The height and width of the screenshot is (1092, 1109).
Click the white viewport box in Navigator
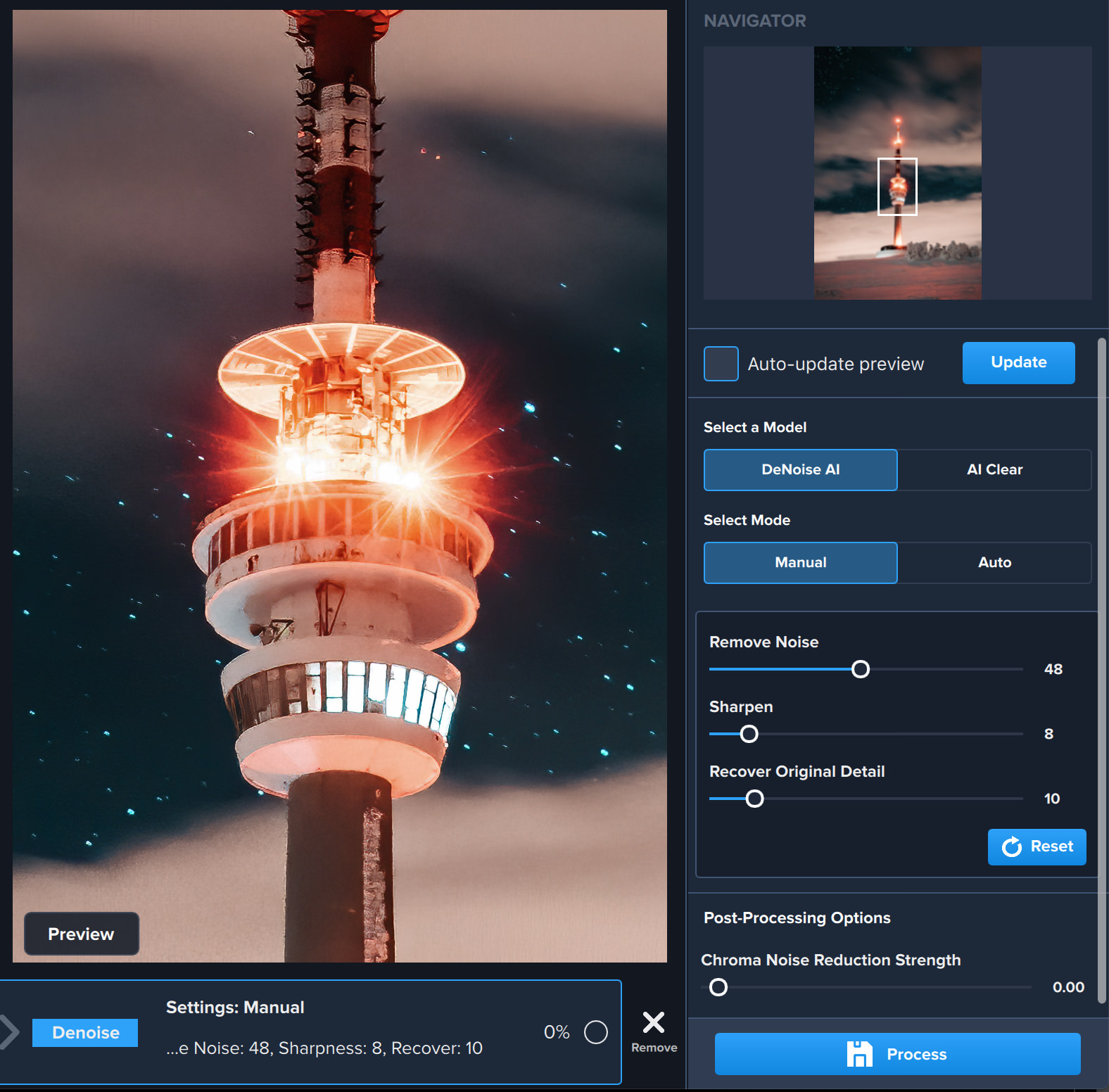coord(897,186)
